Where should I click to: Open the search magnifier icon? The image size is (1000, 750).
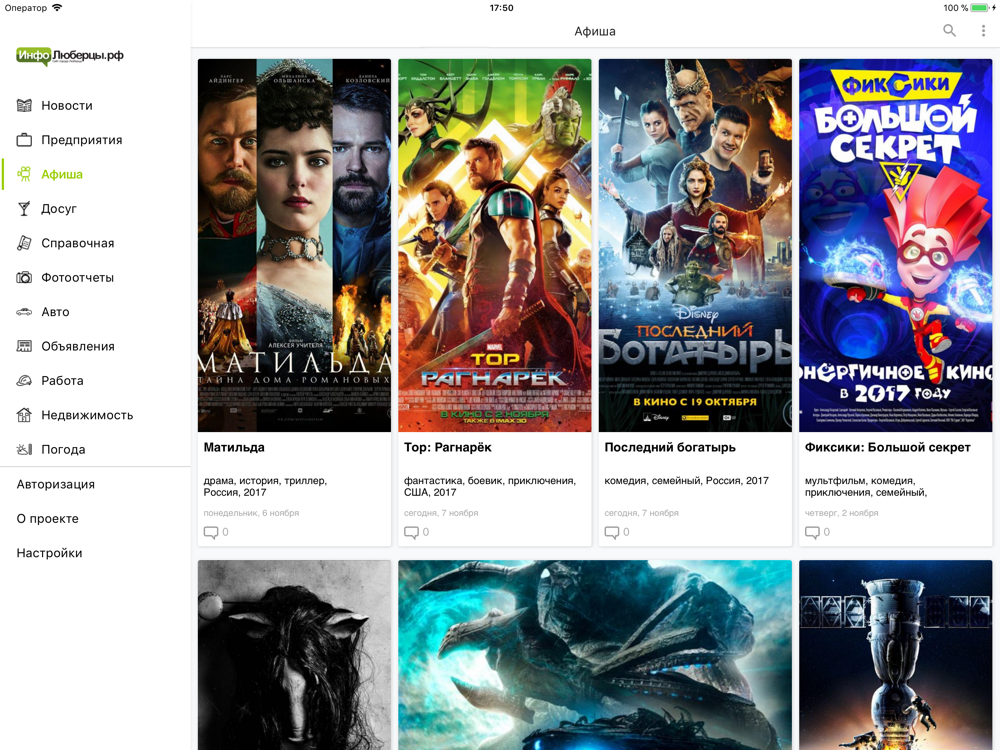click(949, 31)
